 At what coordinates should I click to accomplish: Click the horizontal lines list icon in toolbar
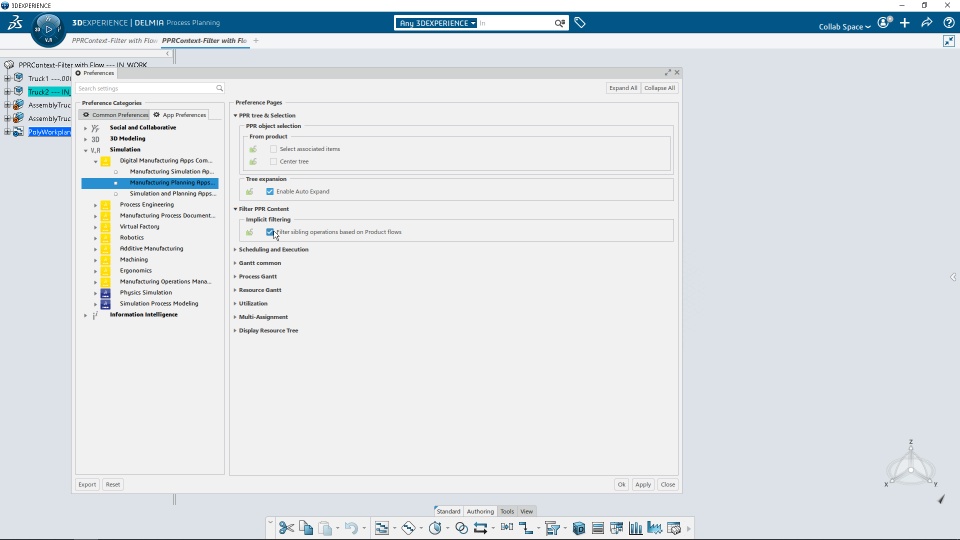[598, 528]
